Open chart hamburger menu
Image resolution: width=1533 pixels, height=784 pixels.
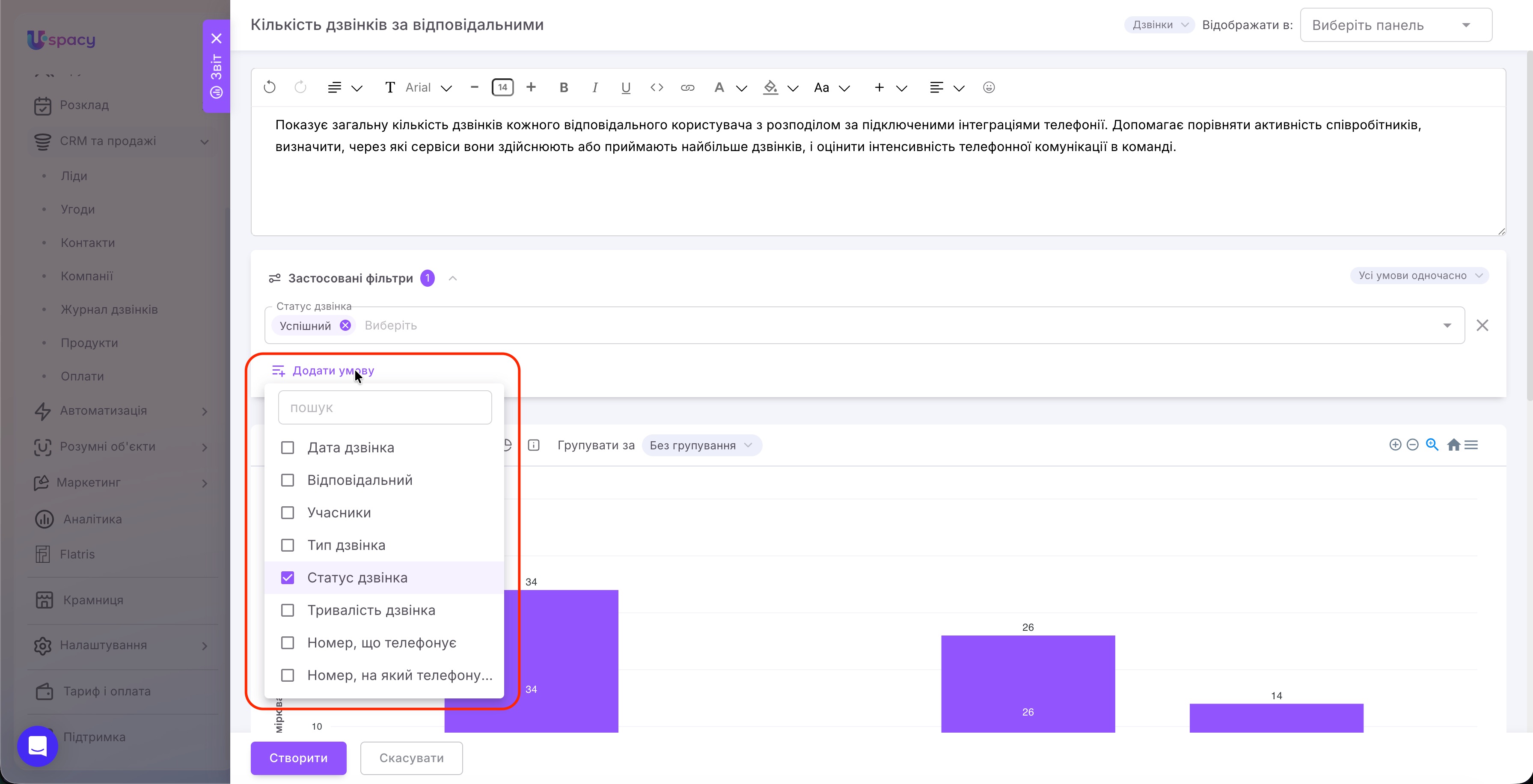tap(1471, 445)
